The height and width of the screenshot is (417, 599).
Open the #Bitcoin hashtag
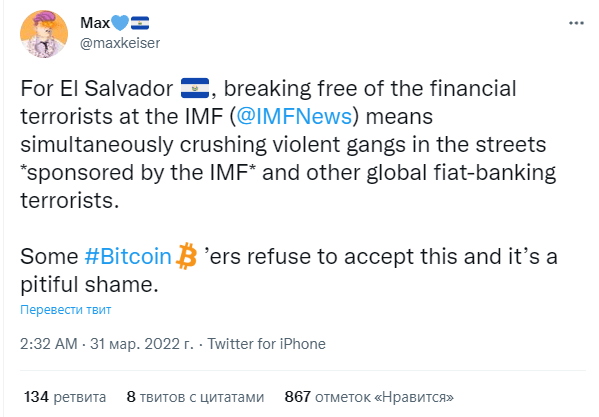click(x=128, y=256)
